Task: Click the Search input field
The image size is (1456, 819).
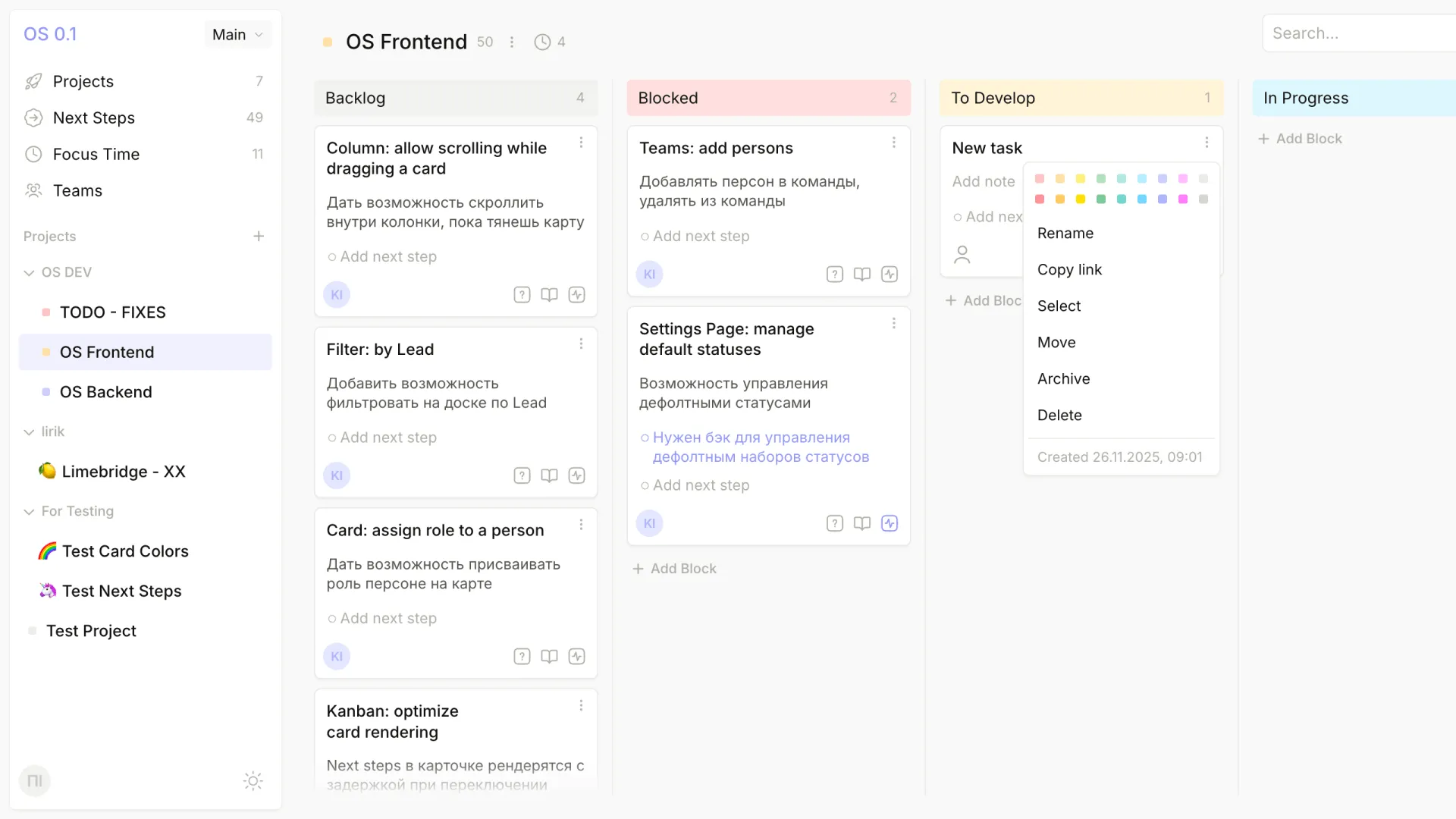Action: [1357, 33]
